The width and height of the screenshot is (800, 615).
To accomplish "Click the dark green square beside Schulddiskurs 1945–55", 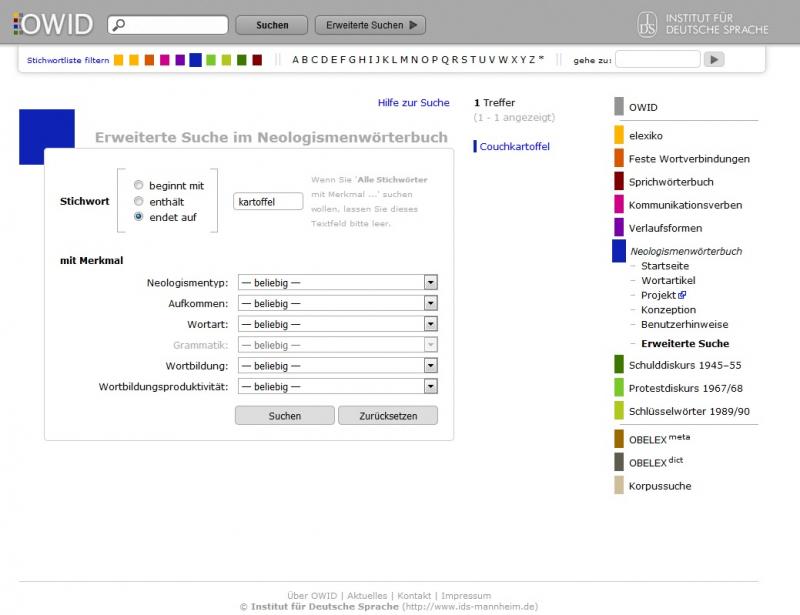I will tap(619, 364).
